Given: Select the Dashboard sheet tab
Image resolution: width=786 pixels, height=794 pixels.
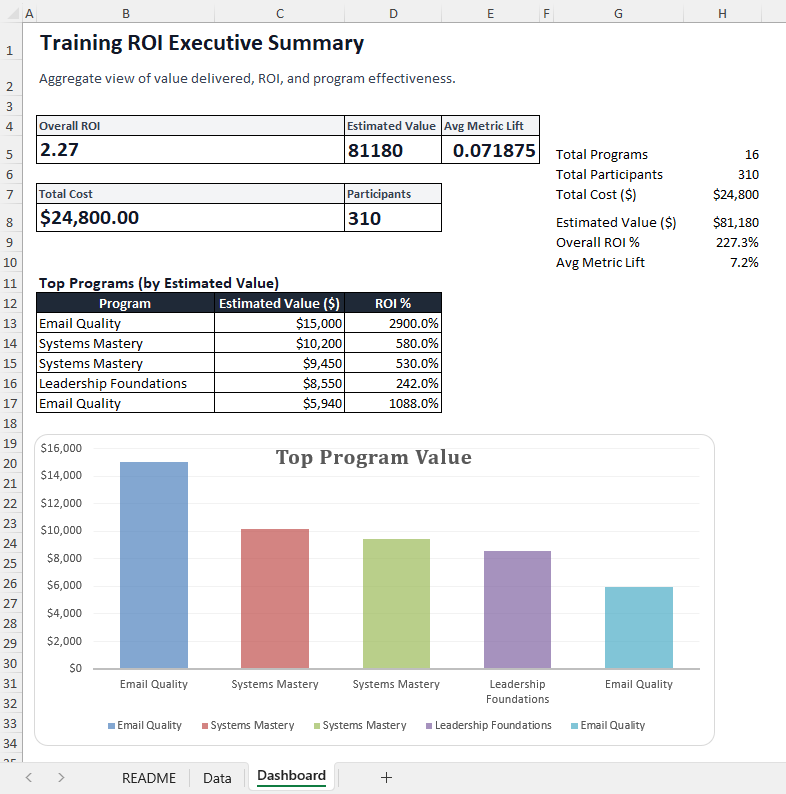Looking at the screenshot, I should (x=291, y=776).
